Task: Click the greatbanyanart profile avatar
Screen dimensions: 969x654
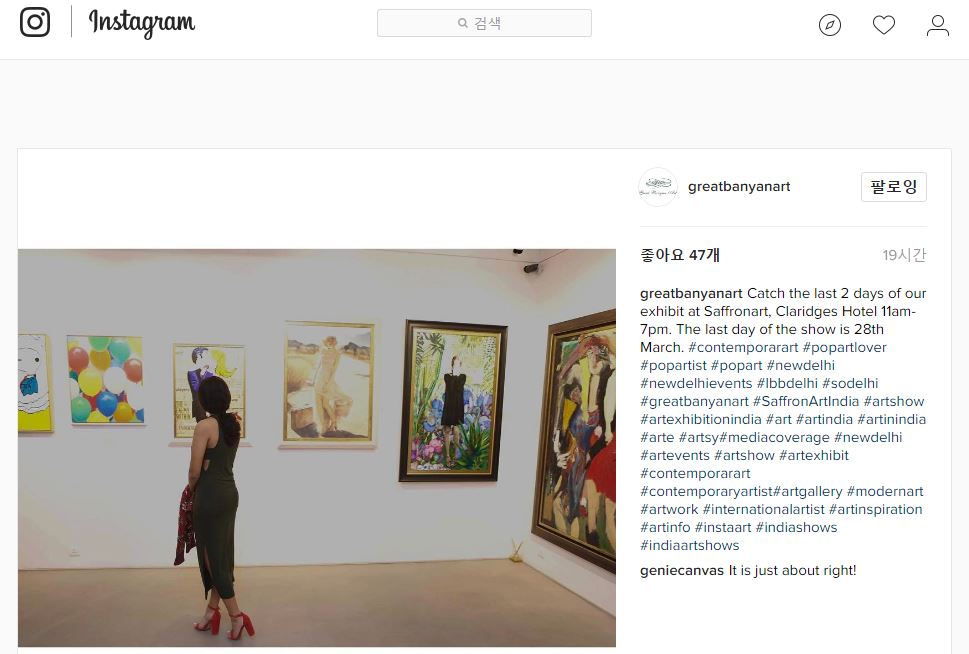Action: [x=658, y=187]
